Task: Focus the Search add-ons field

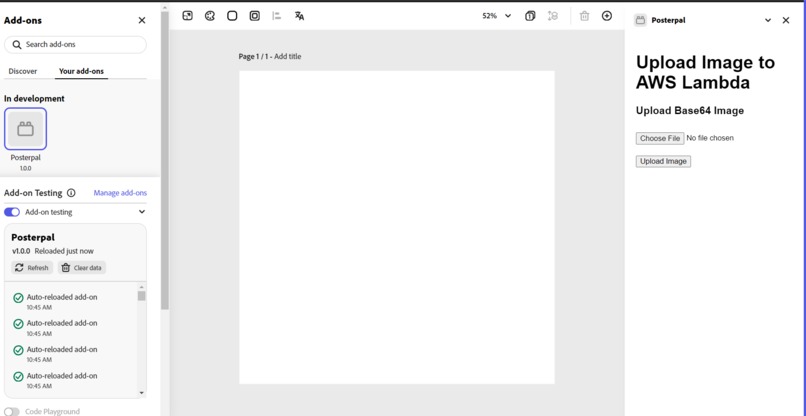Action: [x=75, y=45]
